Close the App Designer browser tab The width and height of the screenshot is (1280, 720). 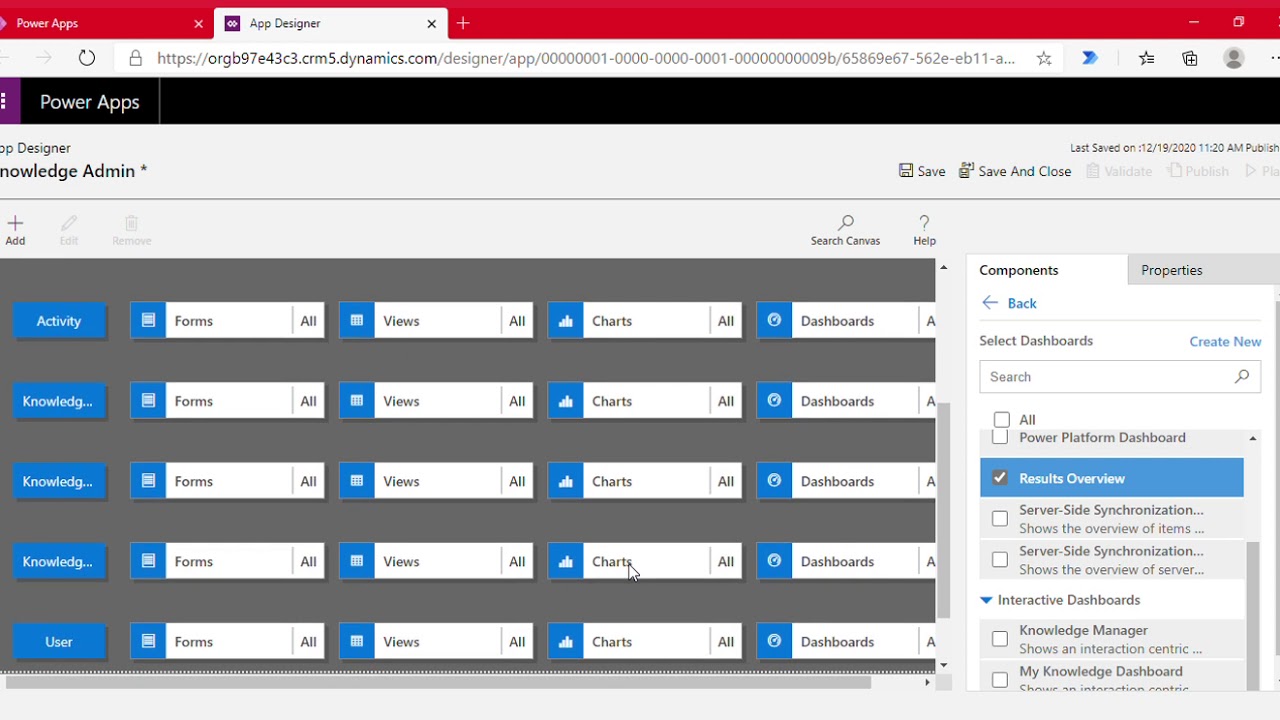tap(432, 23)
